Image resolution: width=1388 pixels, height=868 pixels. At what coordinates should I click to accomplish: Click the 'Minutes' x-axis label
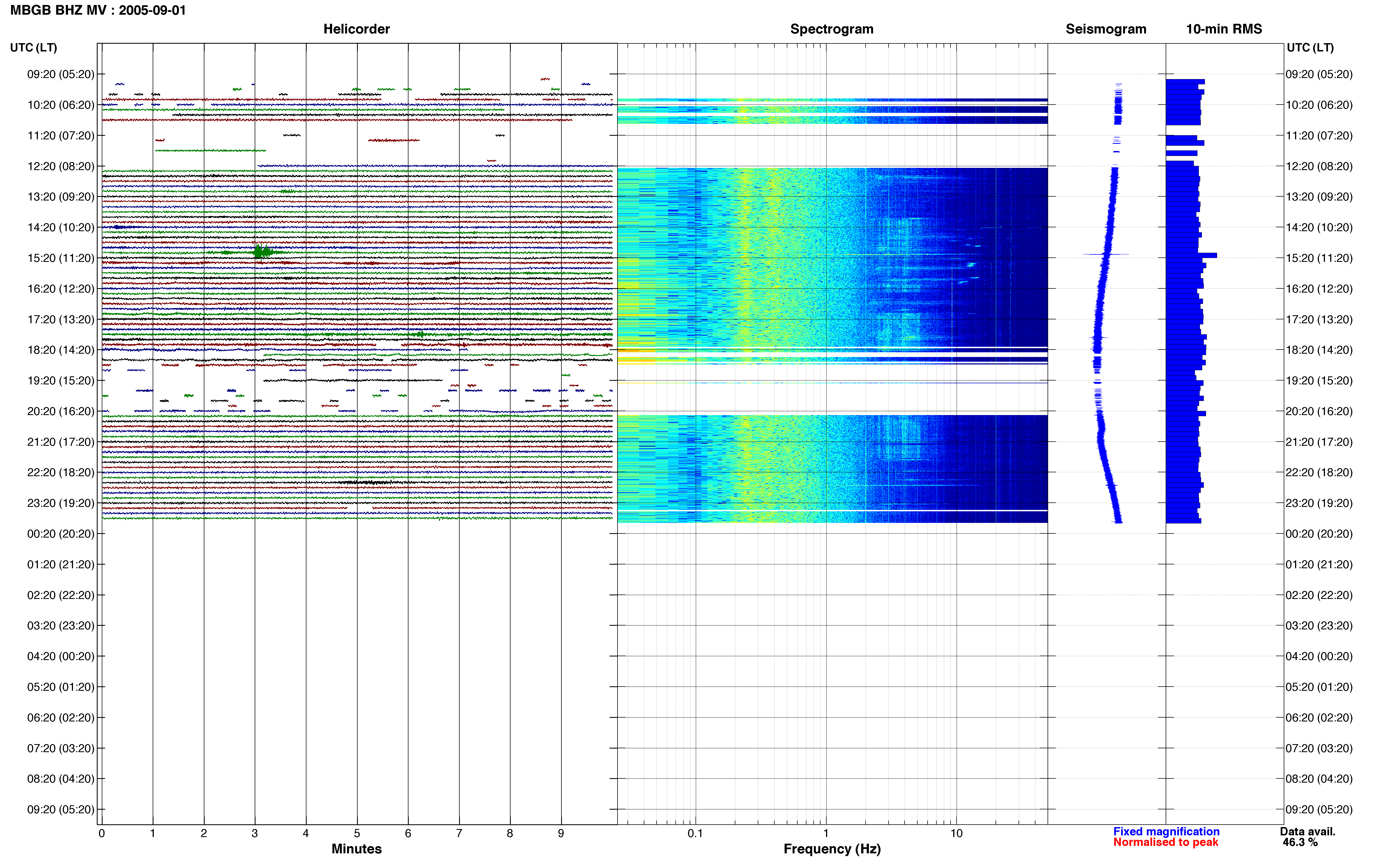pyautogui.click(x=356, y=848)
